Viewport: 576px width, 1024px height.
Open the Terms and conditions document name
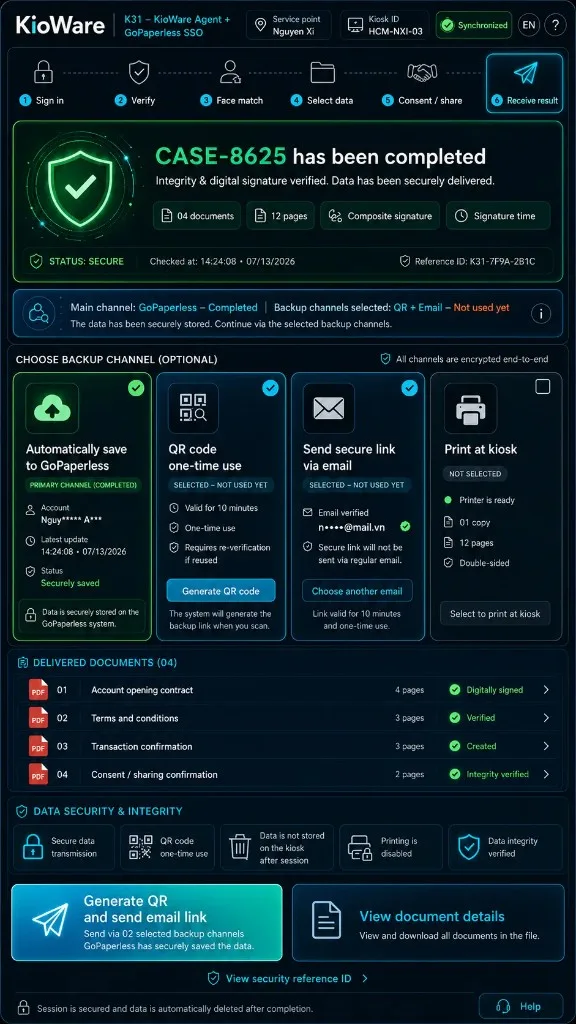(135, 718)
